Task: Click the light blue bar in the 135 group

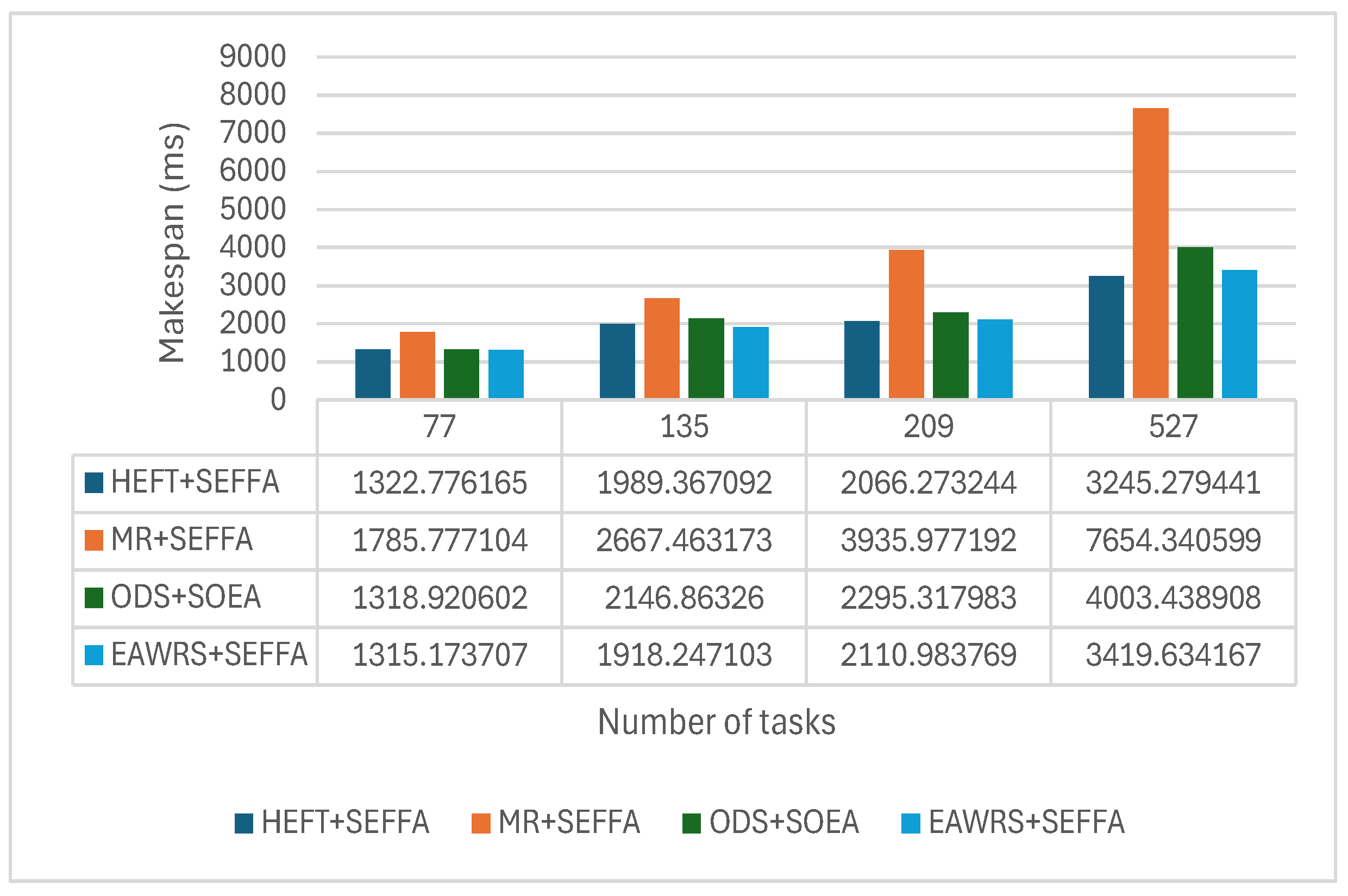Action: (750, 362)
